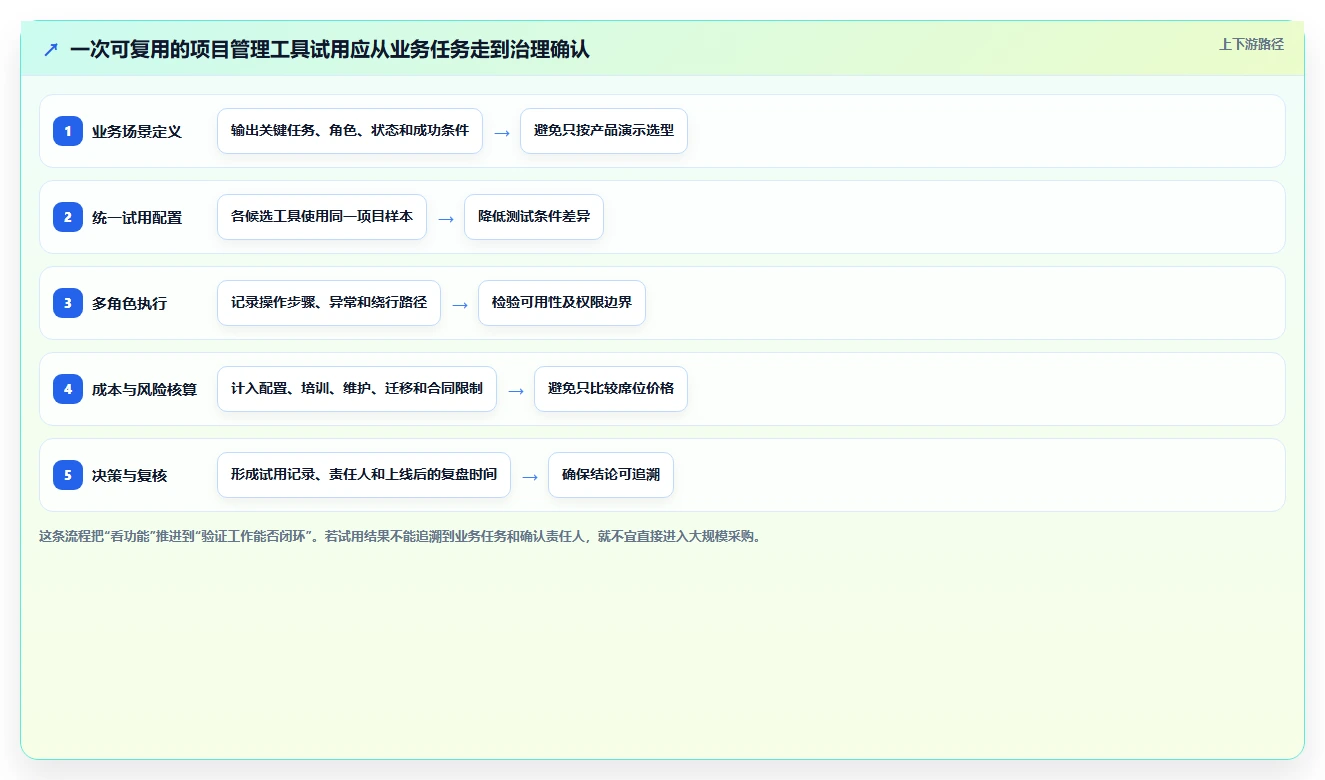Click the arrow before 避免只比较席位价格
The width and height of the screenshot is (1325, 780).
pos(516,390)
